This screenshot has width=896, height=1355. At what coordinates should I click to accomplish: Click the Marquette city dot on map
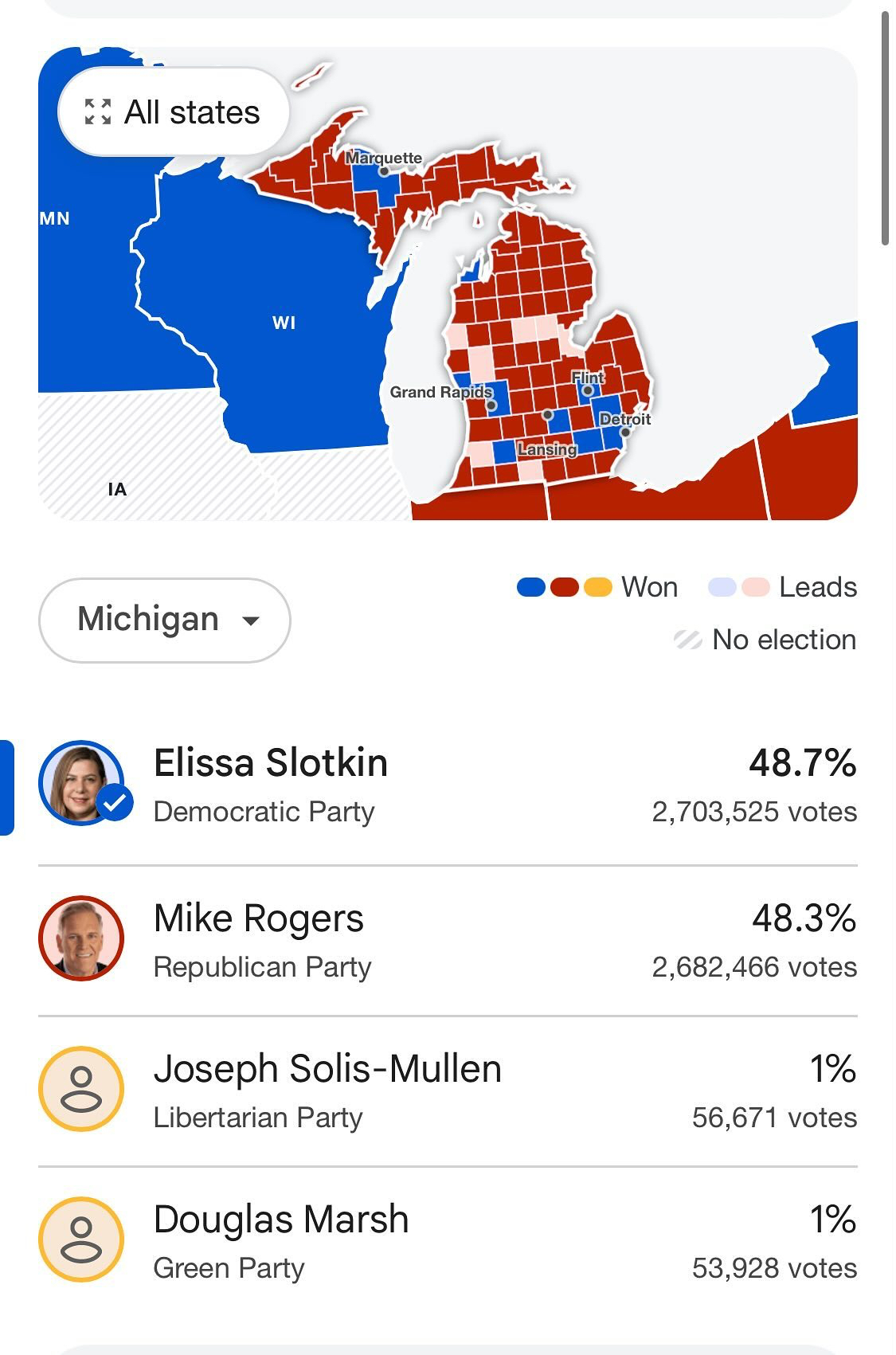383,170
